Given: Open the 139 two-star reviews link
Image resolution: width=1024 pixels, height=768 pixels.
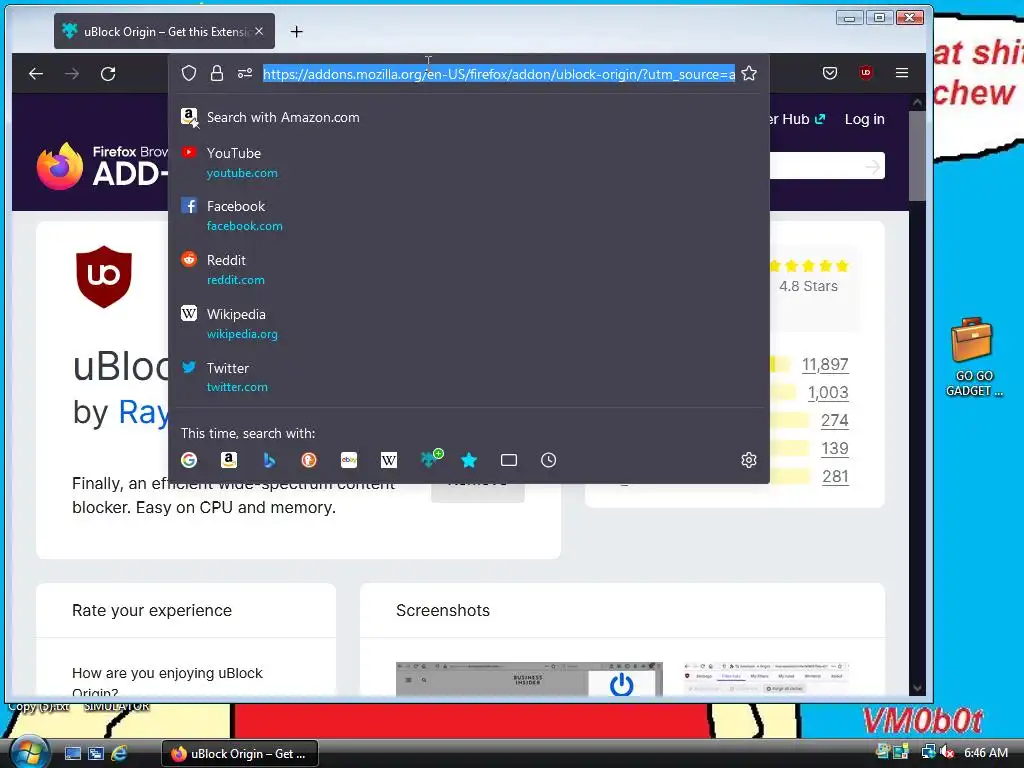Looking at the screenshot, I should point(835,449).
